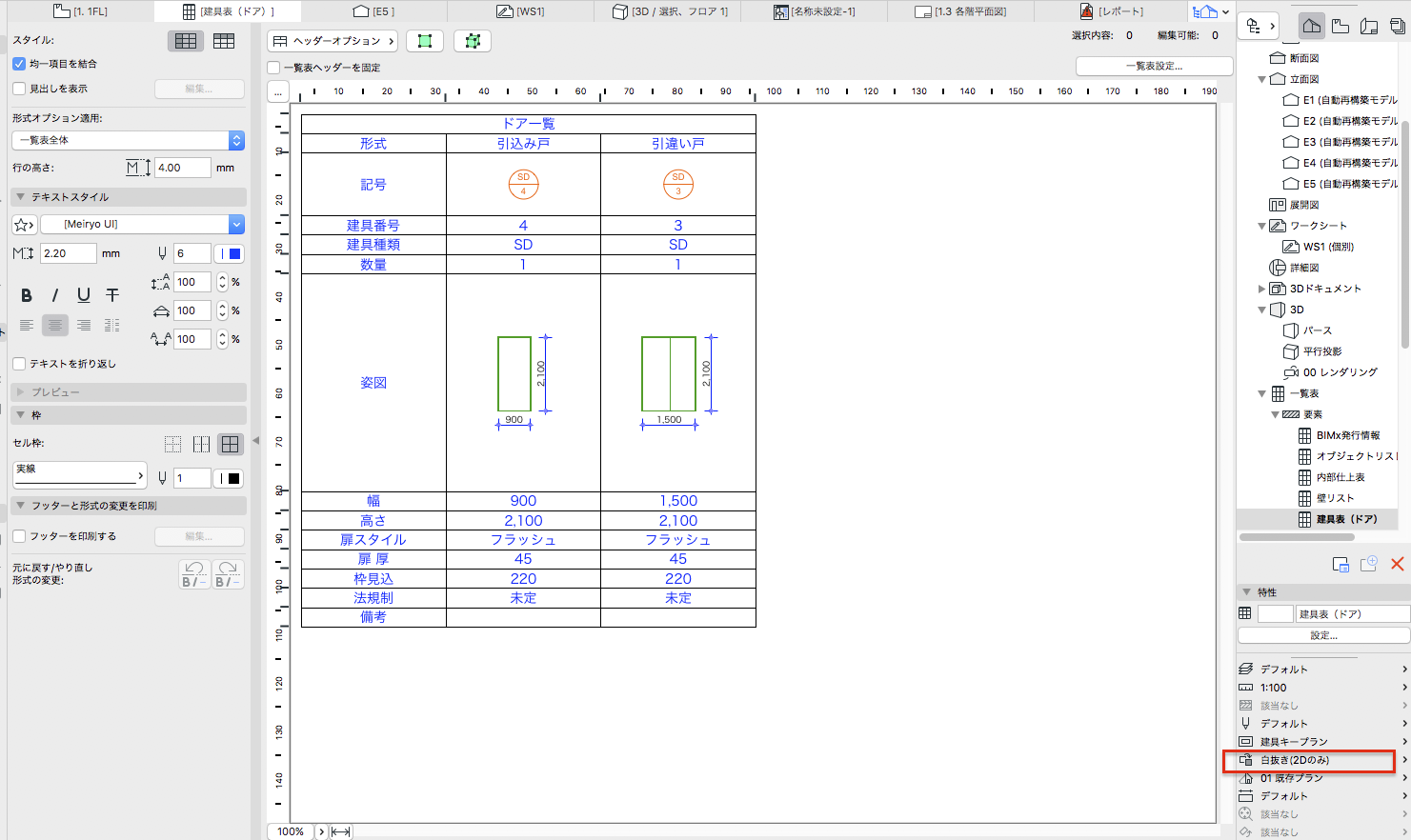Uncheck 均一項目を結合 checkbox

coord(19,64)
